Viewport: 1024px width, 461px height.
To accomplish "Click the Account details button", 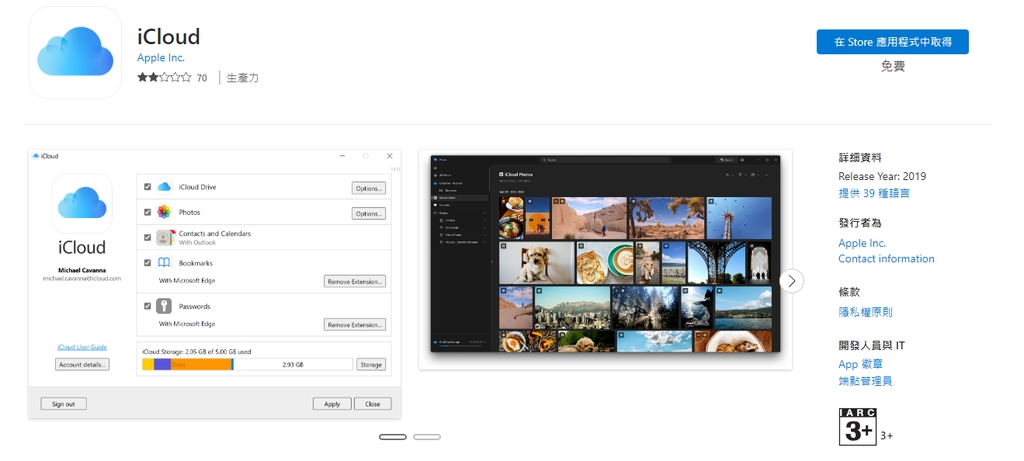I will pyautogui.click(x=82, y=364).
